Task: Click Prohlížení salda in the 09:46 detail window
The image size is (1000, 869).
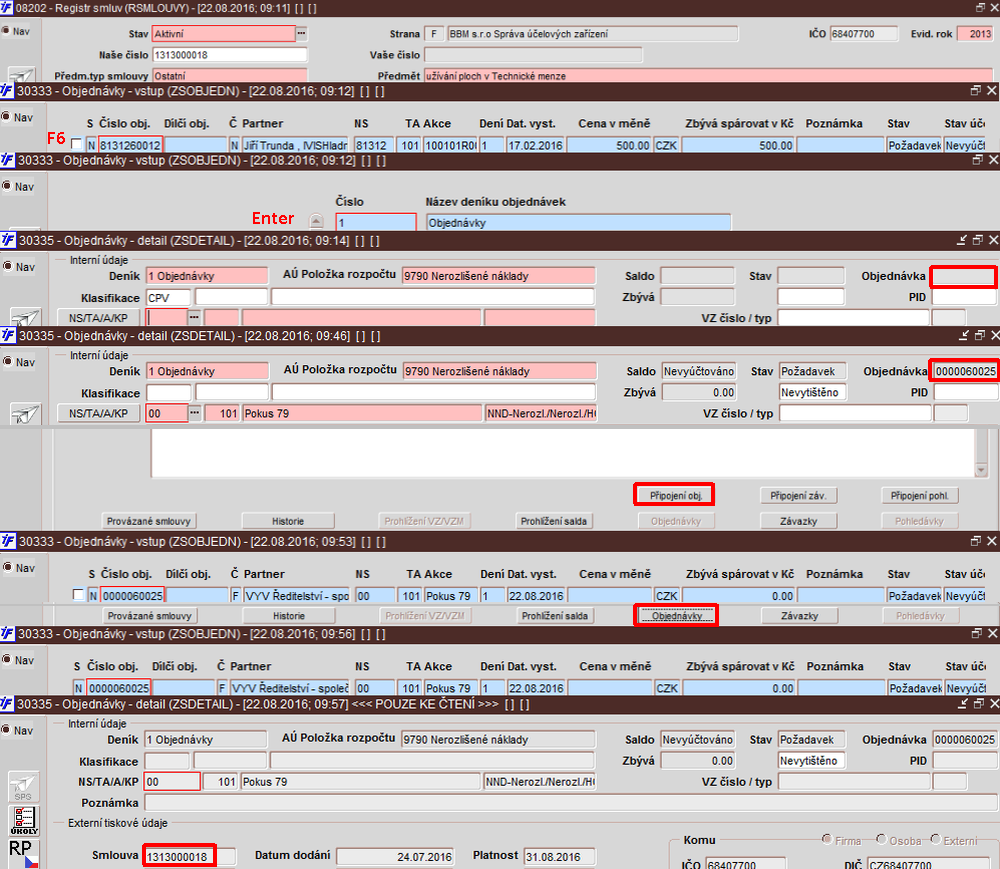Action: coord(554,521)
